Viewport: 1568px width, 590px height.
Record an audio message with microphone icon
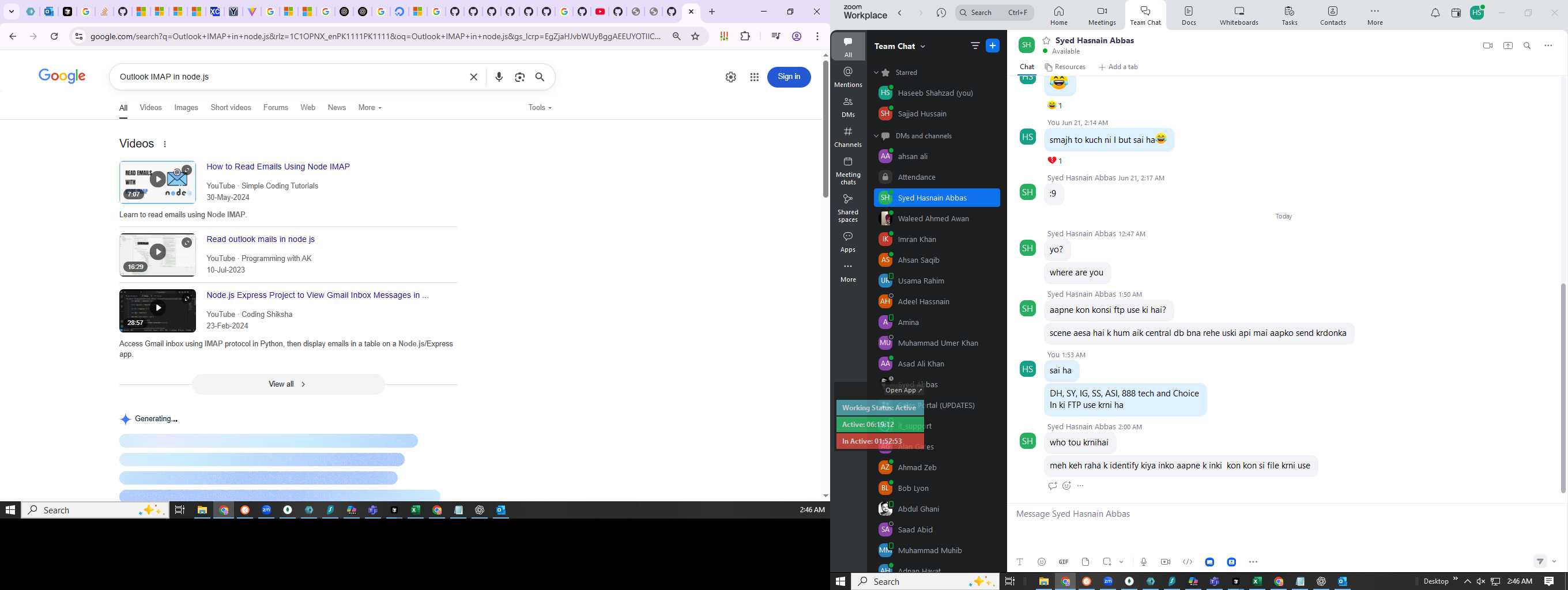coord(1144,562)
